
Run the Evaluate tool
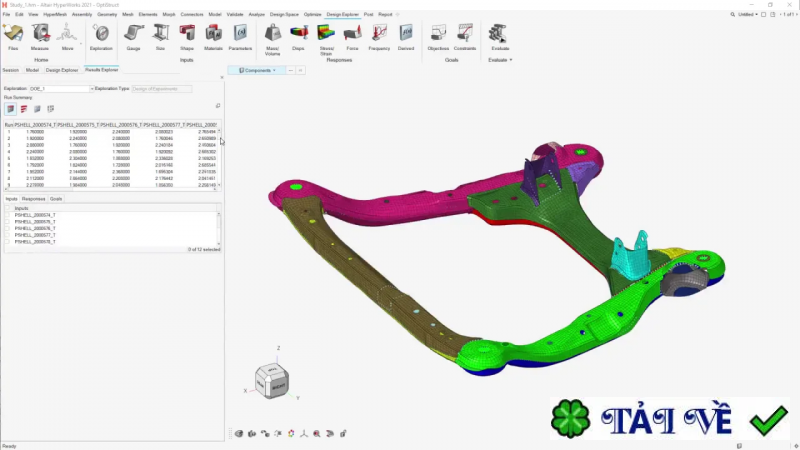500,37
